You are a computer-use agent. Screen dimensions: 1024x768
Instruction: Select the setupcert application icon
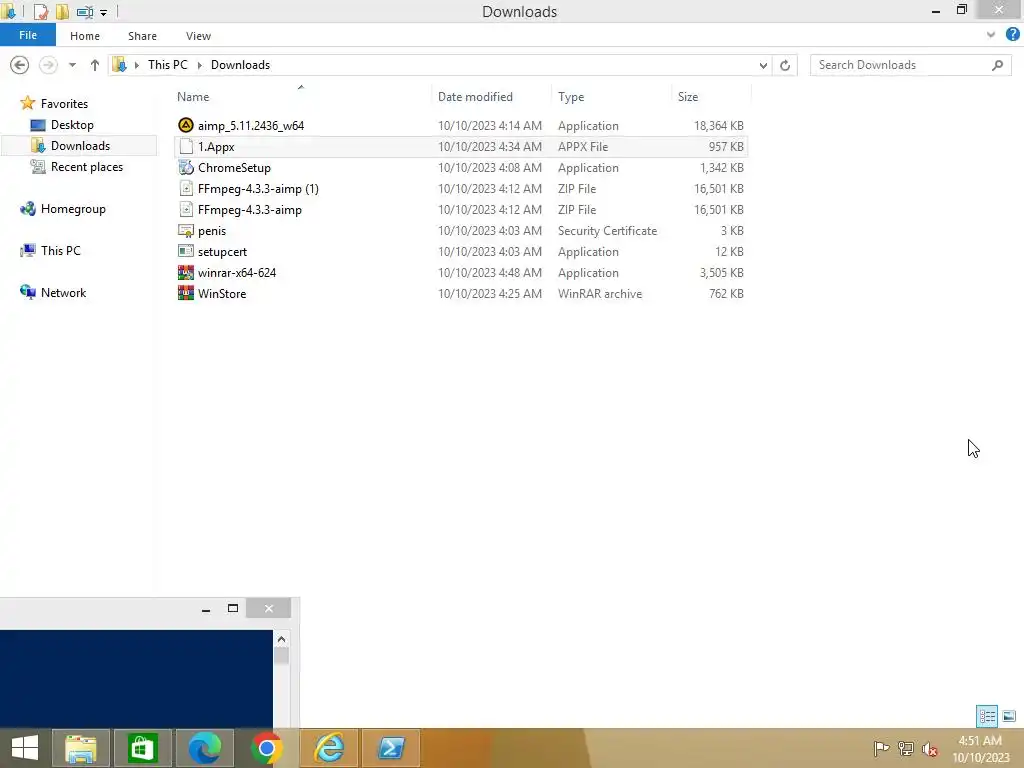186,251
